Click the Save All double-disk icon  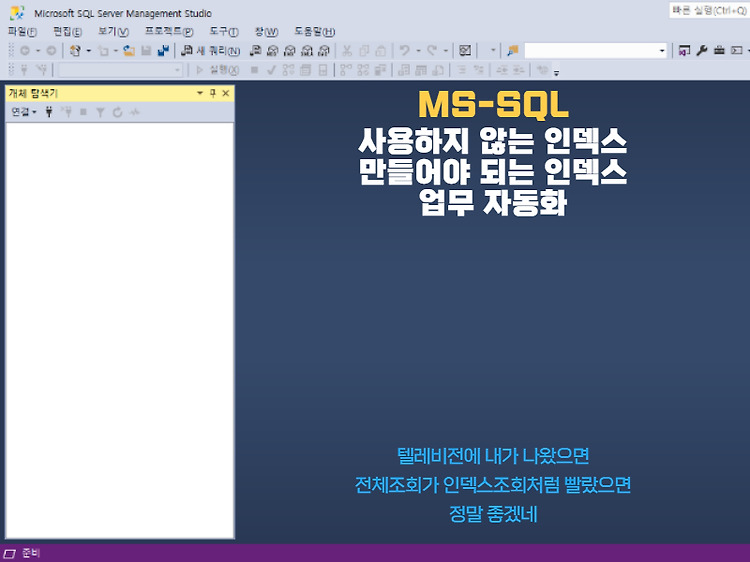[163, 50]
